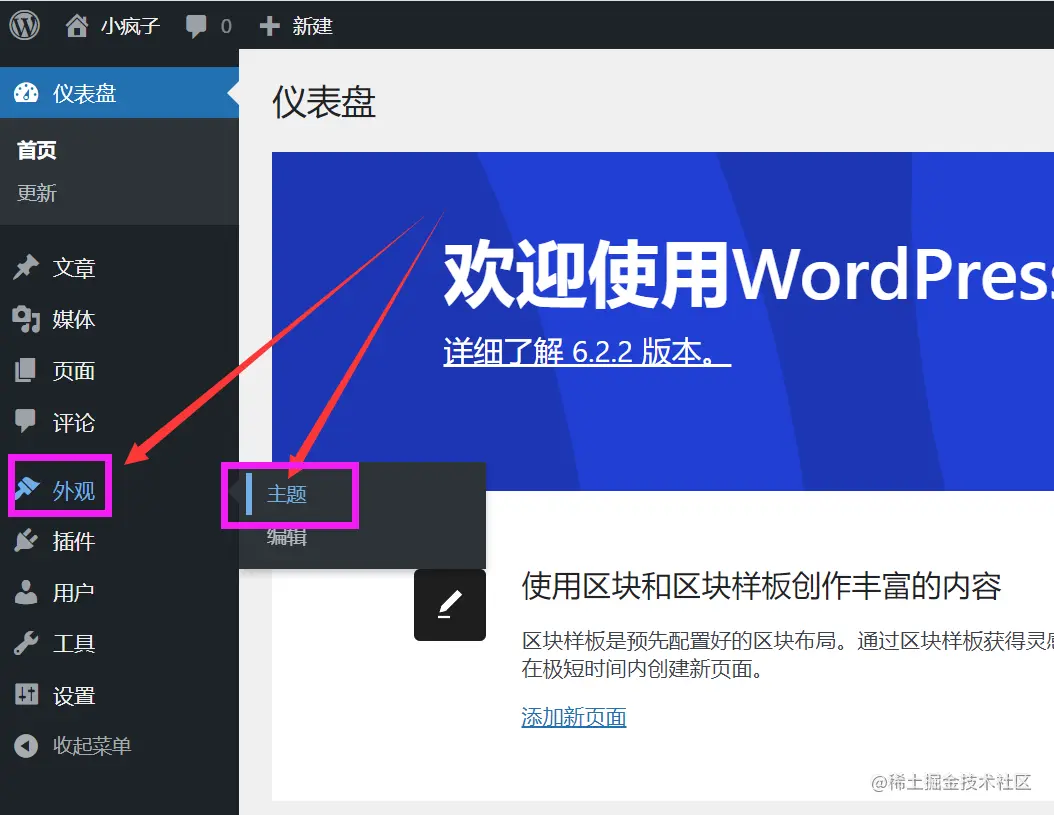
Task: Click the comment icon for 评论
Action: (26, 421)
